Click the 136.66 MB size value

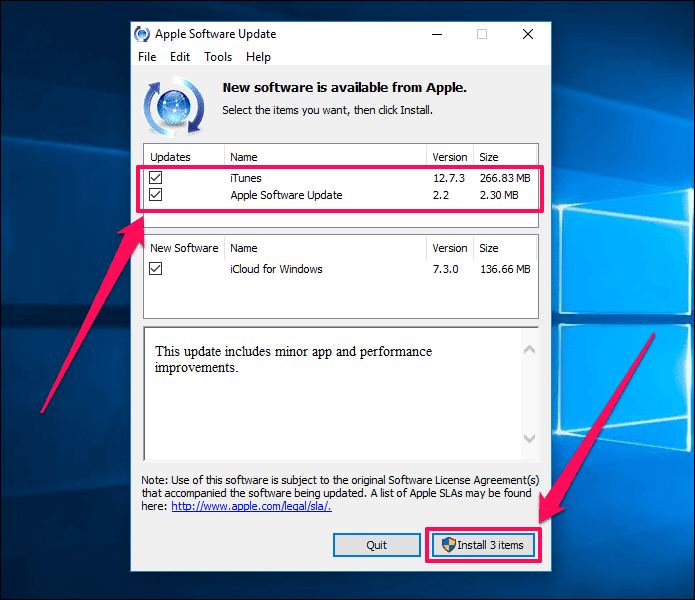(x=505, y=269)
